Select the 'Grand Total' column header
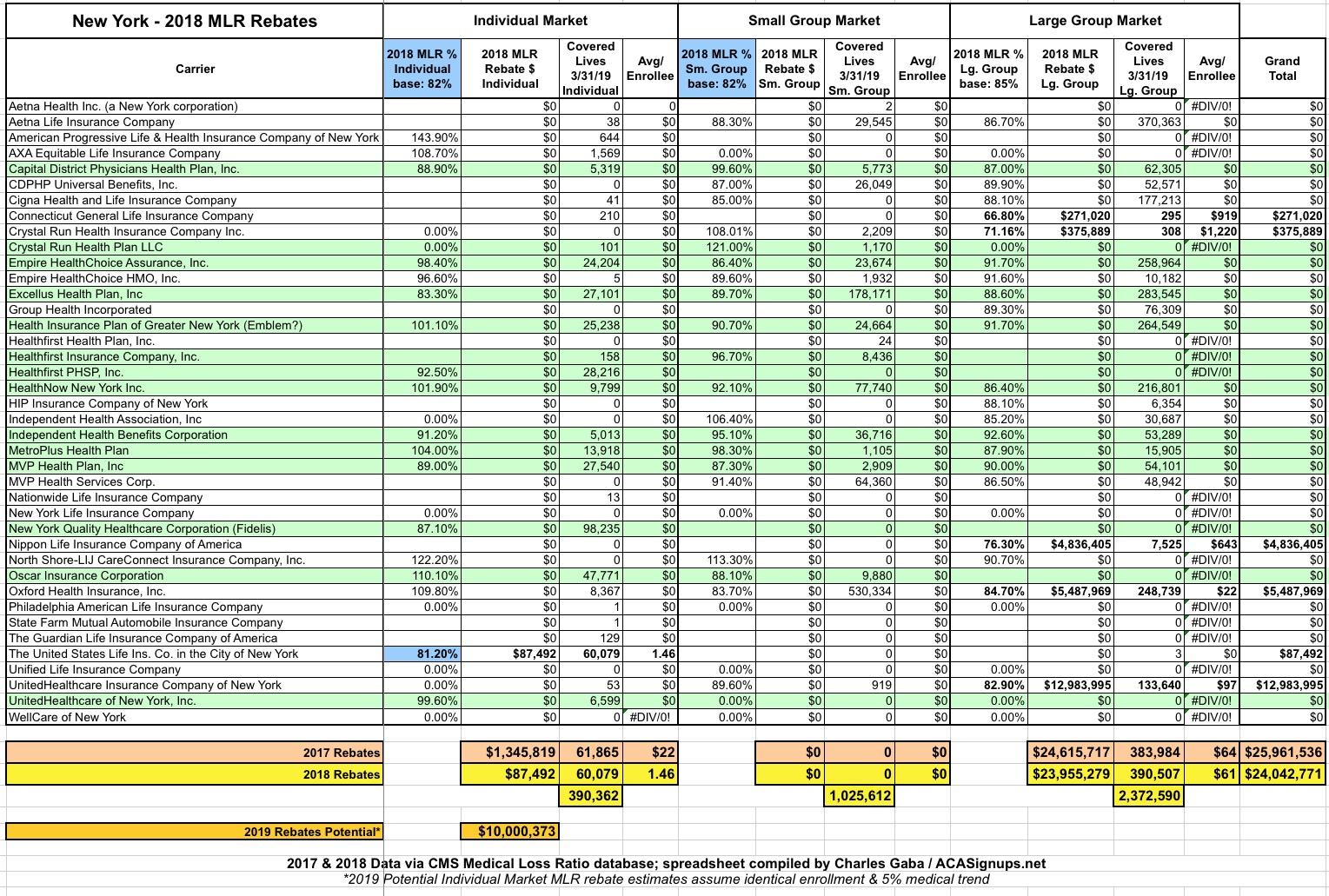Image resolution: width=1329 pixels, height=896 pixels. 1282,68
